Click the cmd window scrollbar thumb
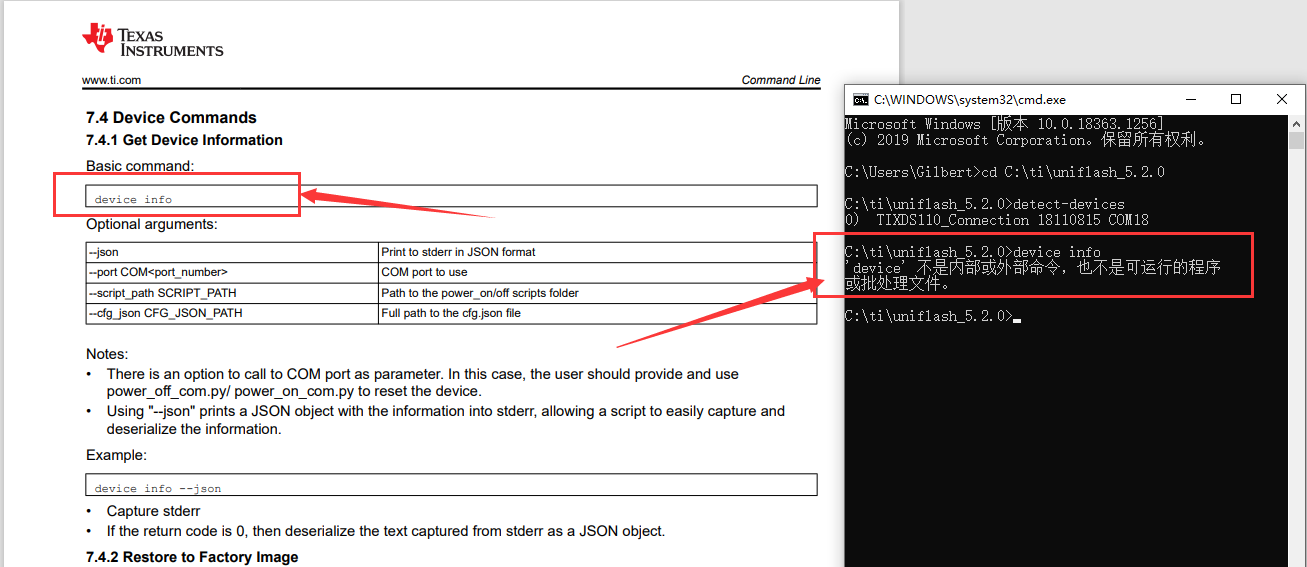This screenshot has height=567, width=1307. pyautogui.click(x=1297, y=140)
